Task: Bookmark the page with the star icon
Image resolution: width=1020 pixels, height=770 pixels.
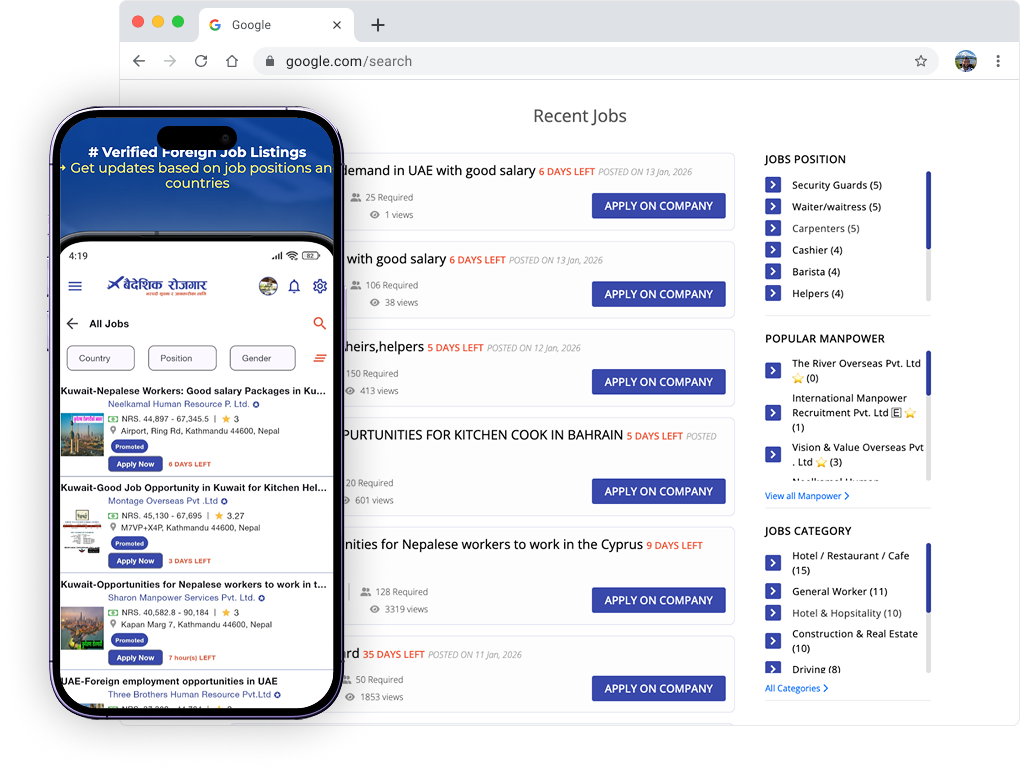Action: [920, 61]
